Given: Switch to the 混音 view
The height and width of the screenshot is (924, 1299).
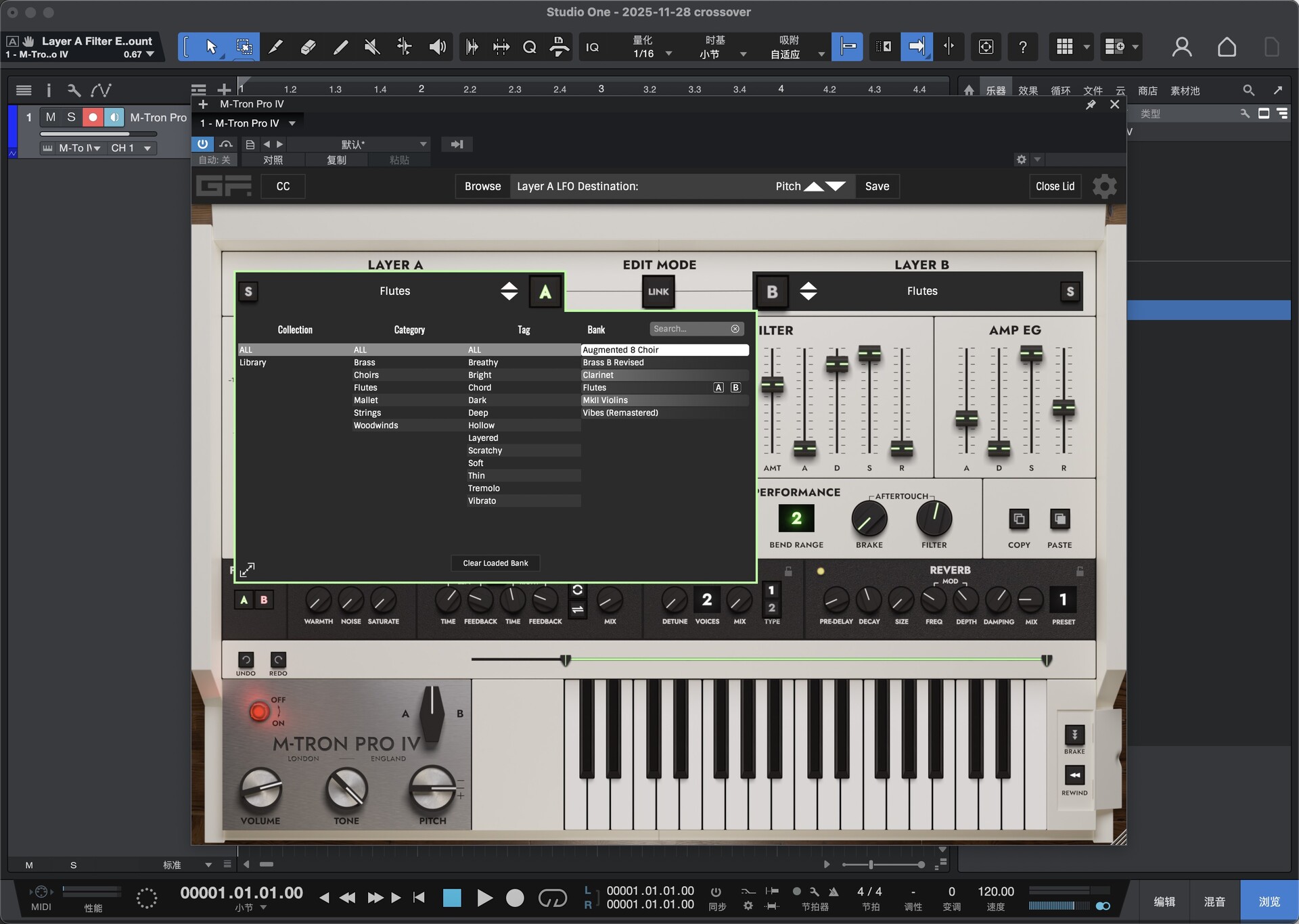Looking at the screenshot, I should coord(1214,902).
